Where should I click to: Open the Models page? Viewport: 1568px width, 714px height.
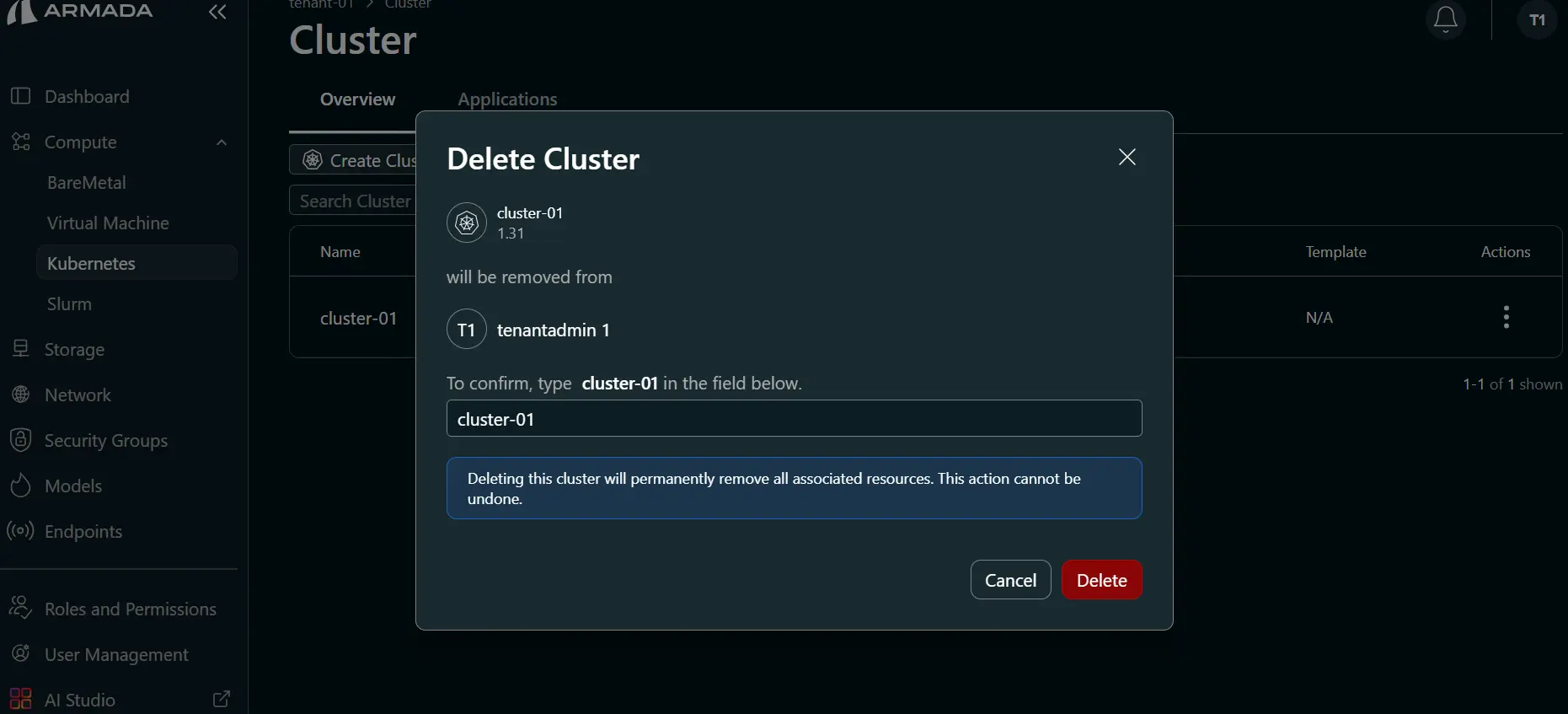[x=73, y=486]
